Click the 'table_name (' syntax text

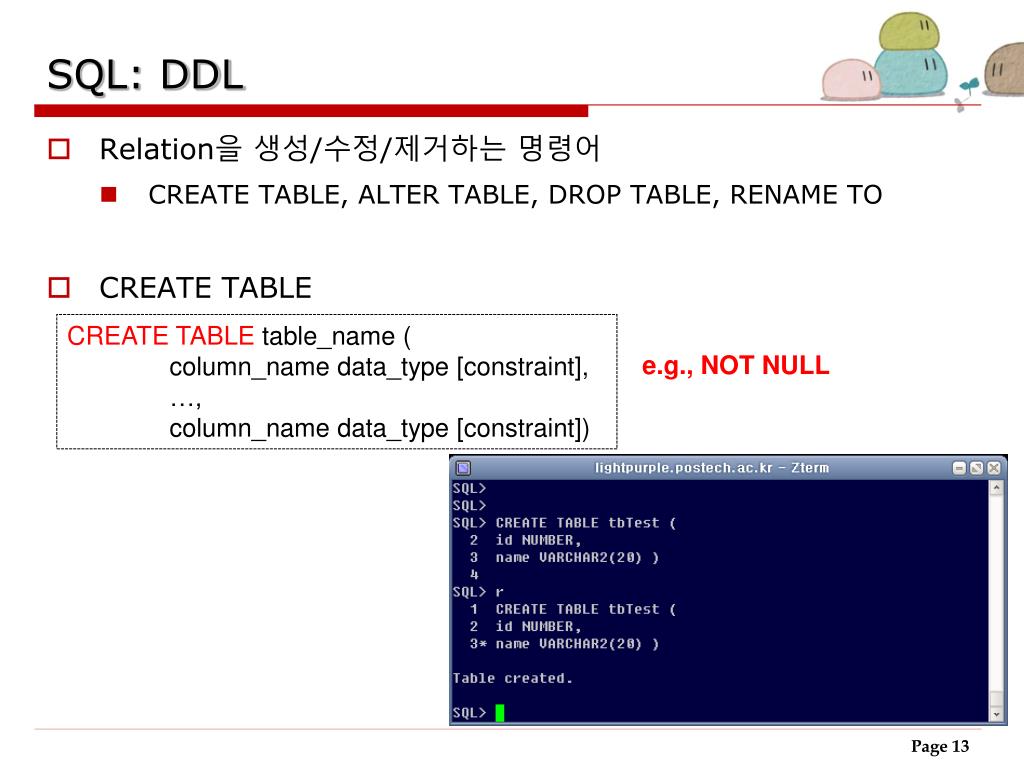336,336
